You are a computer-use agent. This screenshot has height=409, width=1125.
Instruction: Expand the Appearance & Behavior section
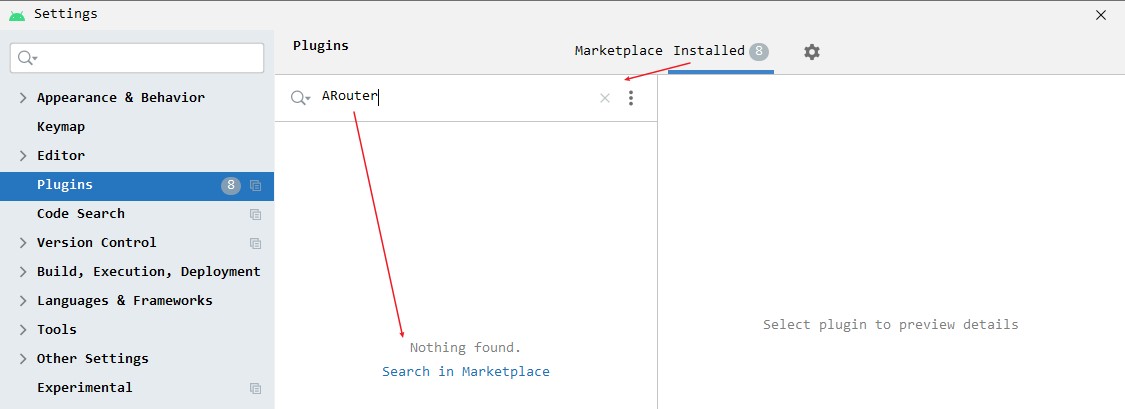point(23,98)
